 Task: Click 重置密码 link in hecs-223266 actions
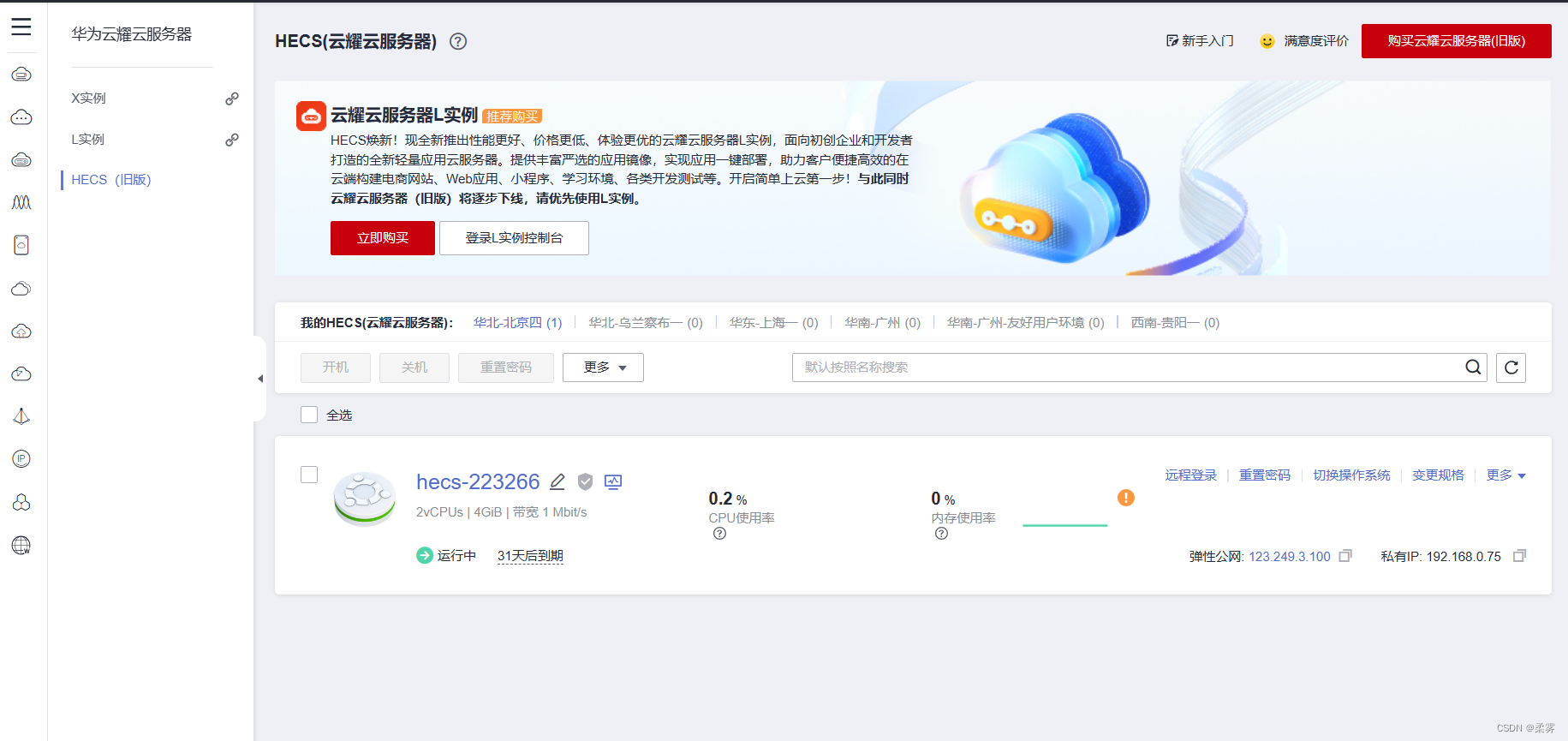(1265, 475)
